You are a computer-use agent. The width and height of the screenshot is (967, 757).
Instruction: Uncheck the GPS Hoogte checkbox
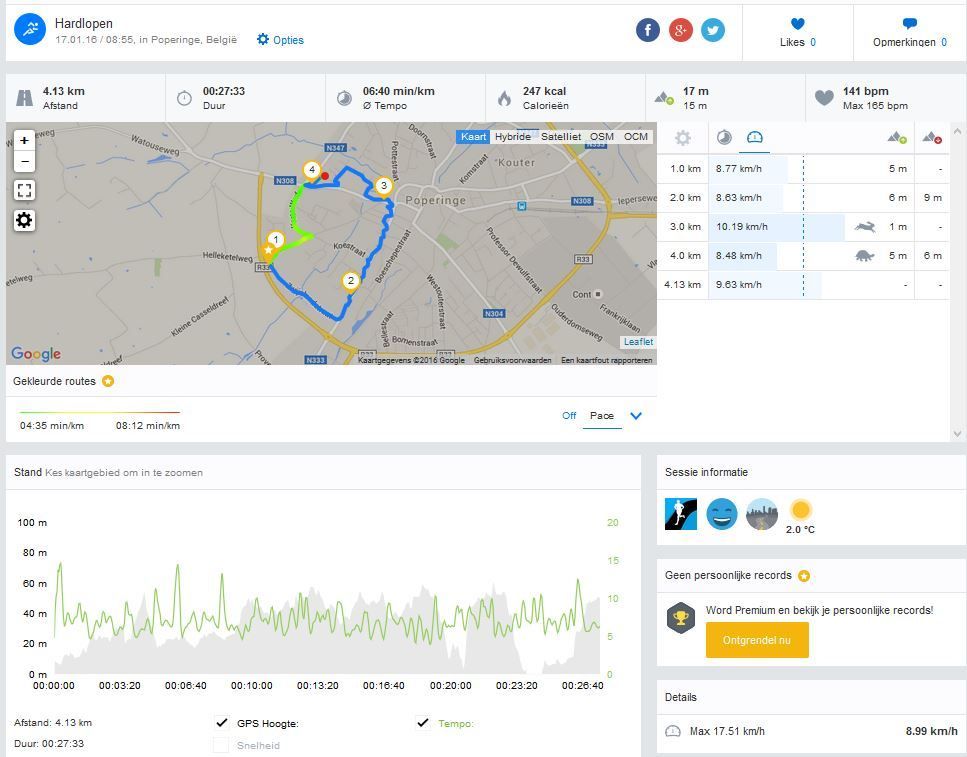[222, 723]
